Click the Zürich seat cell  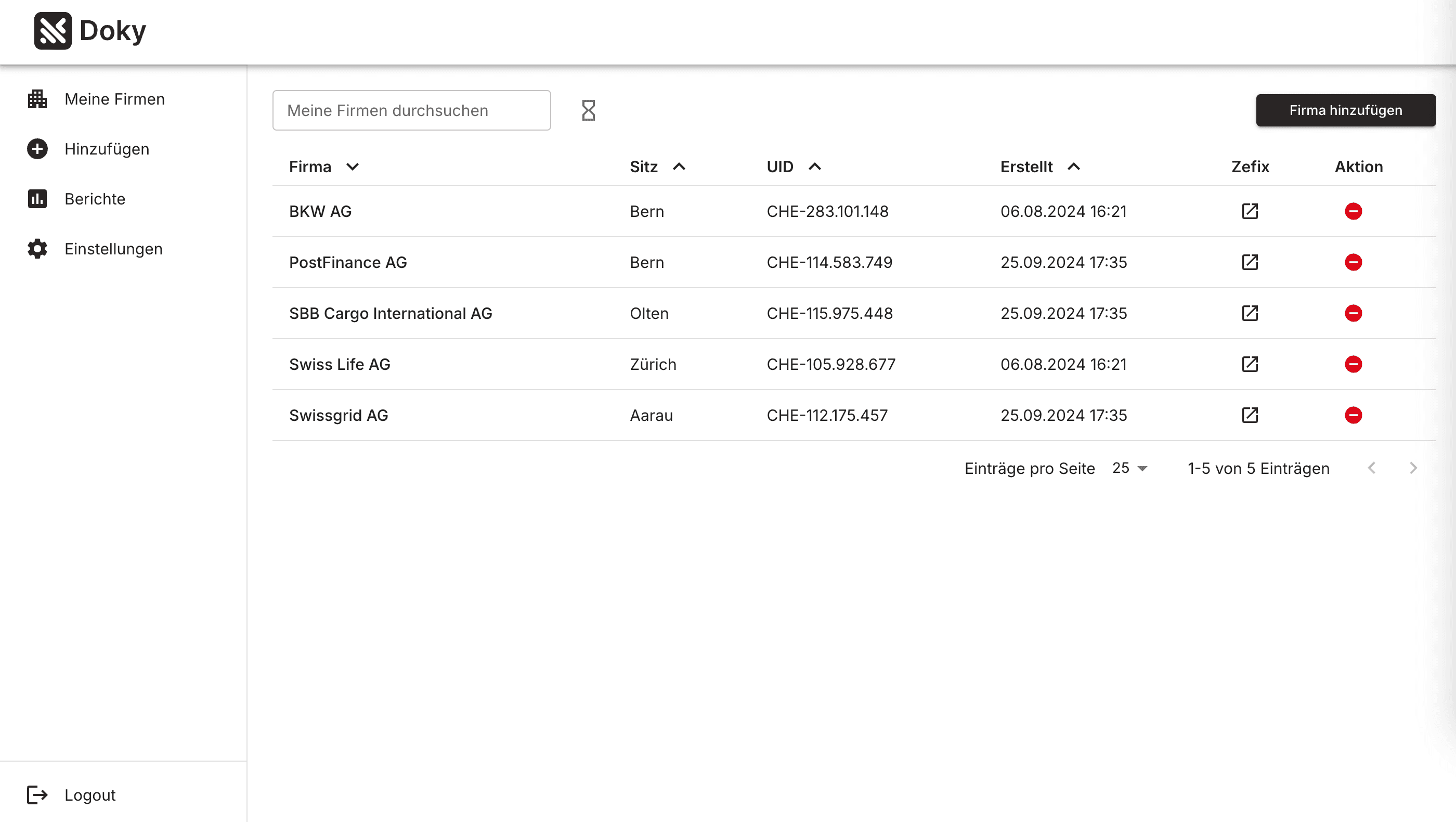[654, 364]
